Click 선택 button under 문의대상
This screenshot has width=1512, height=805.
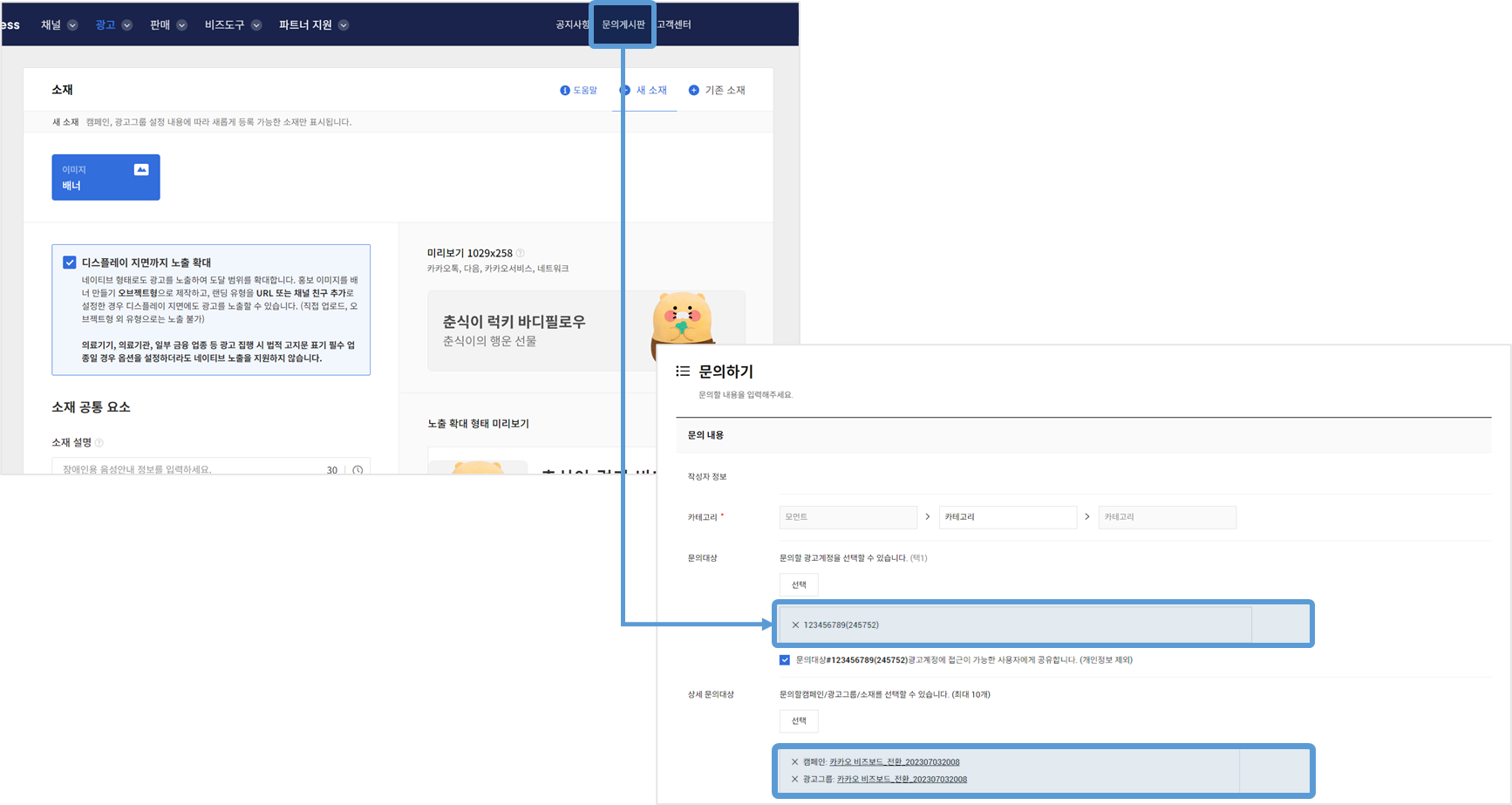798,585
